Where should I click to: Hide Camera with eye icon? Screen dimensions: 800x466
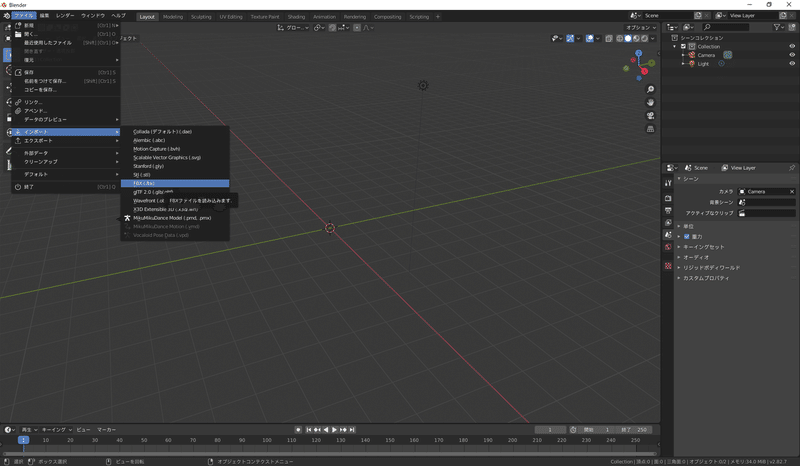(x=792, y=55)
